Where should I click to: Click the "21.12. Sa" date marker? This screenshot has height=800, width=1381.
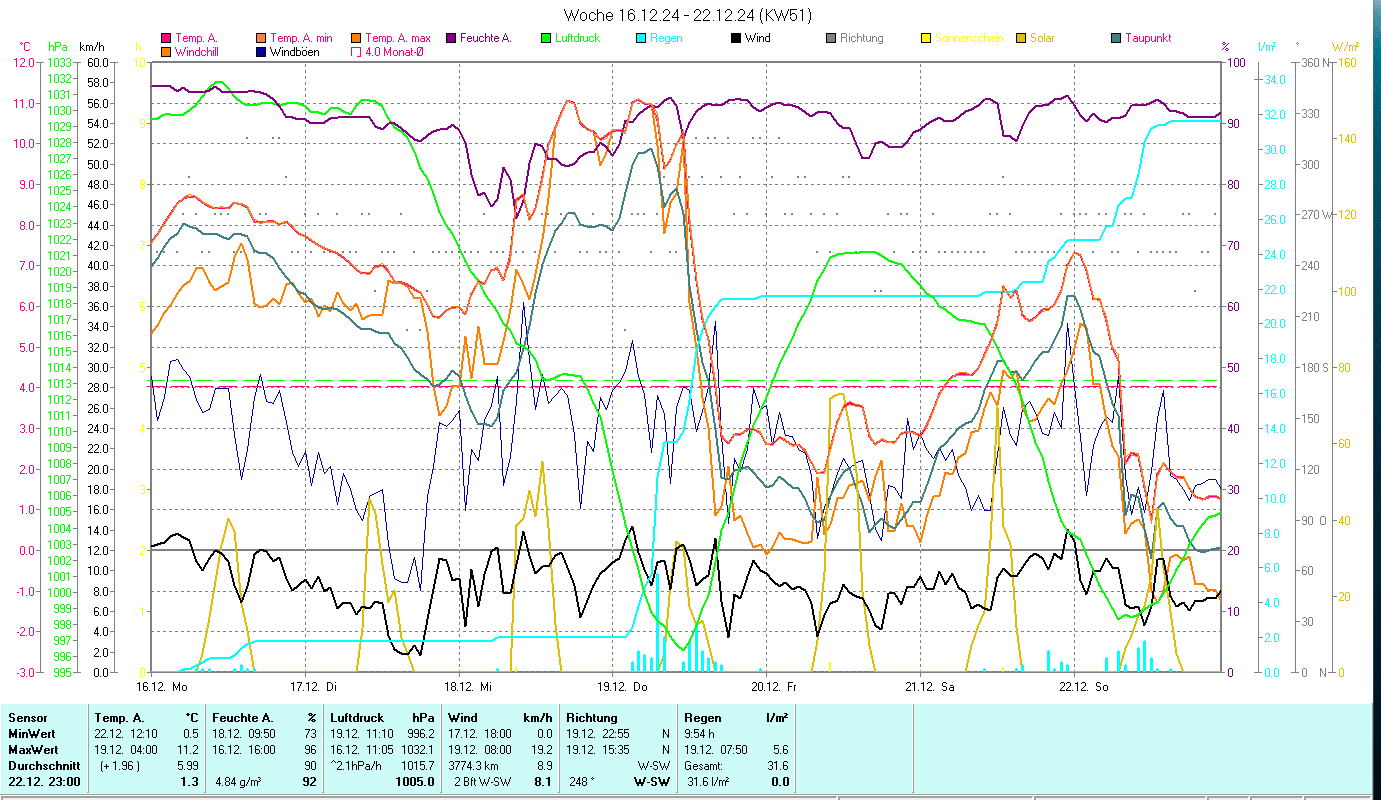click(929, 687)
